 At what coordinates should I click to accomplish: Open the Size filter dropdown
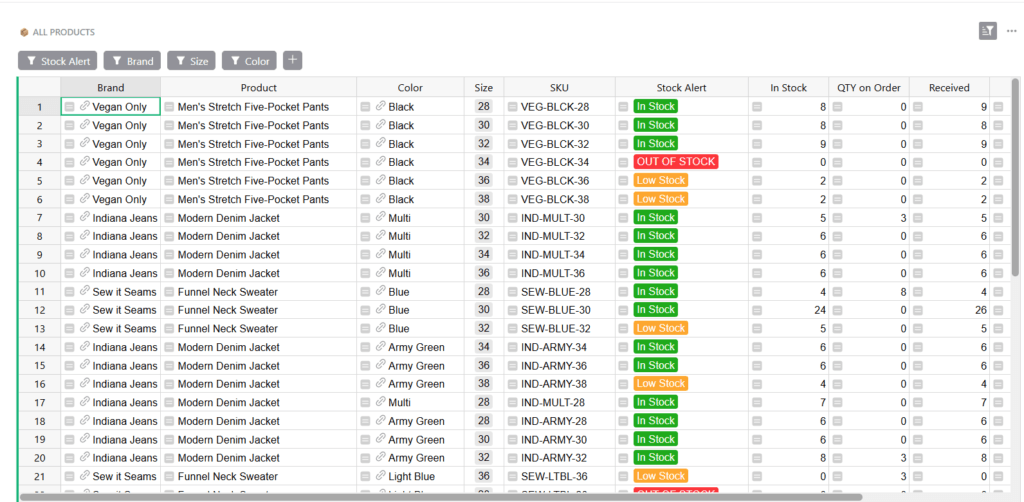point(191,61)
